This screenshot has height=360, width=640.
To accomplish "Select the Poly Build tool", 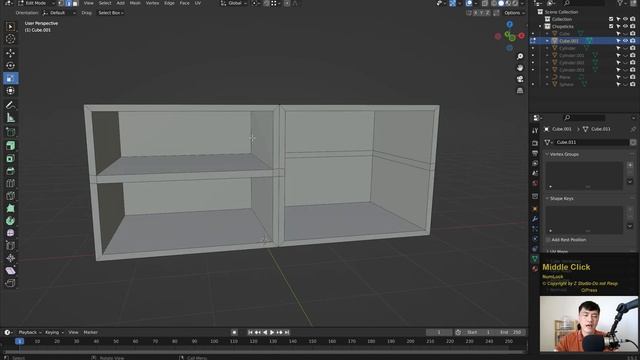I will (x=11, y=208).
